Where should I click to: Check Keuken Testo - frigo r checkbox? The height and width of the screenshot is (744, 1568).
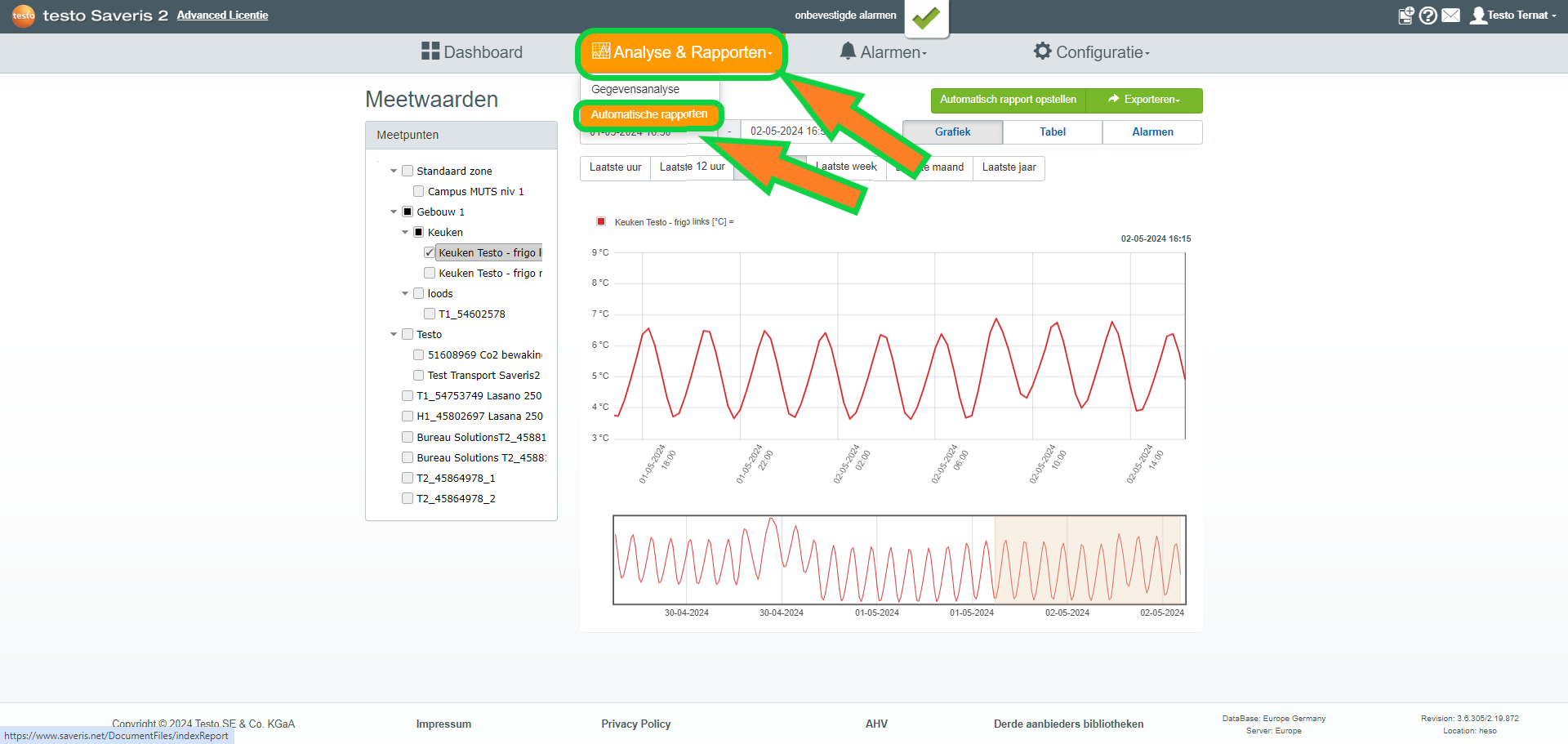click(430, 273)
